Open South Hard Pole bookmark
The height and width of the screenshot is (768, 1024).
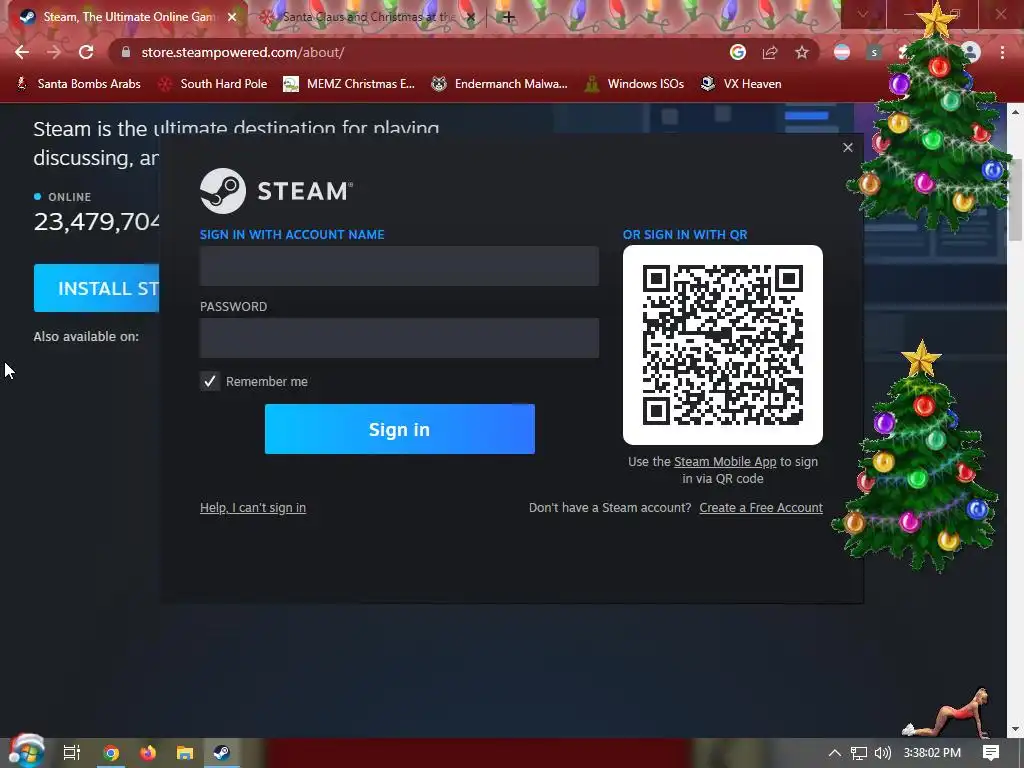(213, 84)
